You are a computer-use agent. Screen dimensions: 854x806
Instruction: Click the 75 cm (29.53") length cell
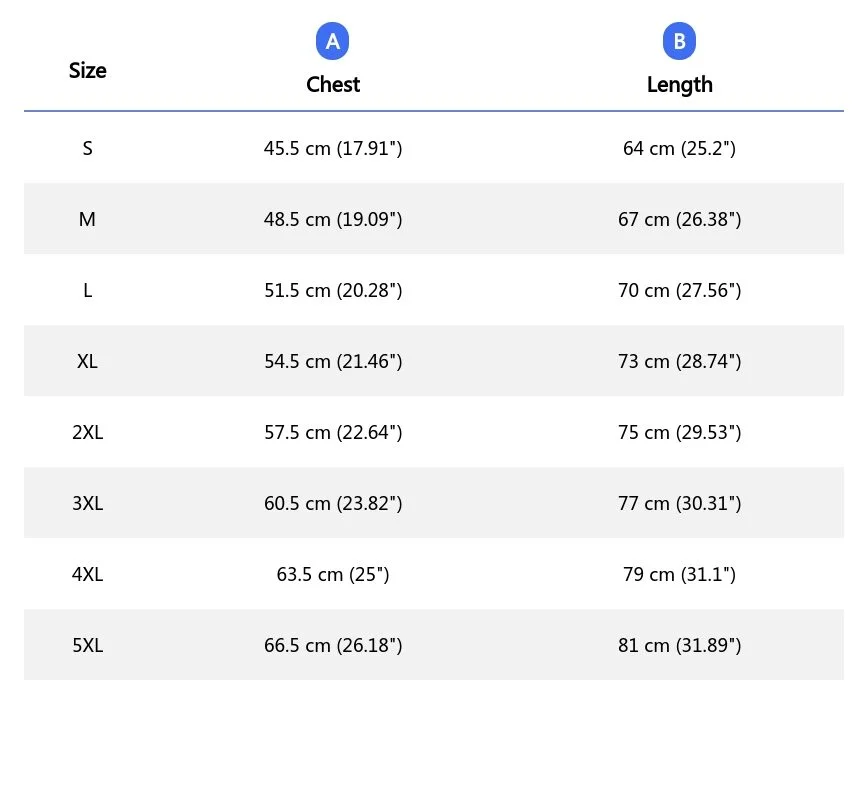(679, 432)
